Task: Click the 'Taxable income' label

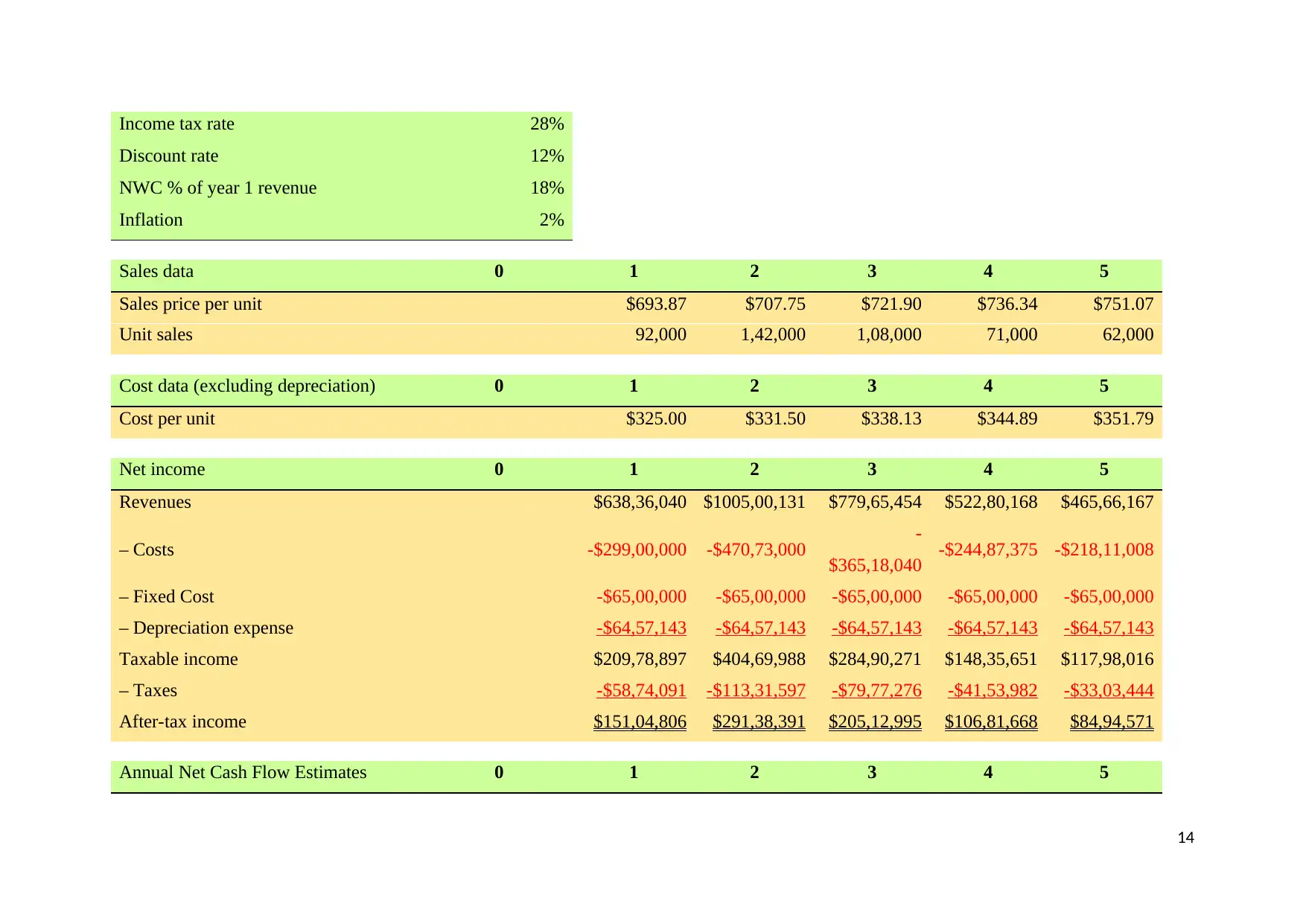Action: pos(178,659)
